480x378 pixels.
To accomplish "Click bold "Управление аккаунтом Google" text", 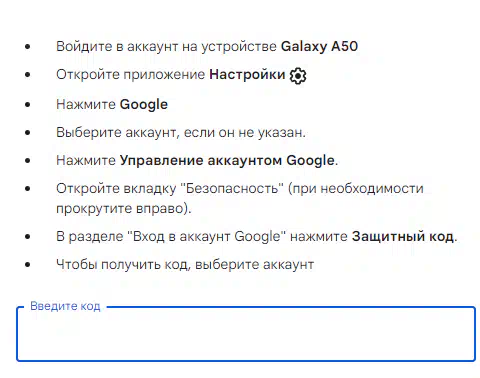I will 227,161.
